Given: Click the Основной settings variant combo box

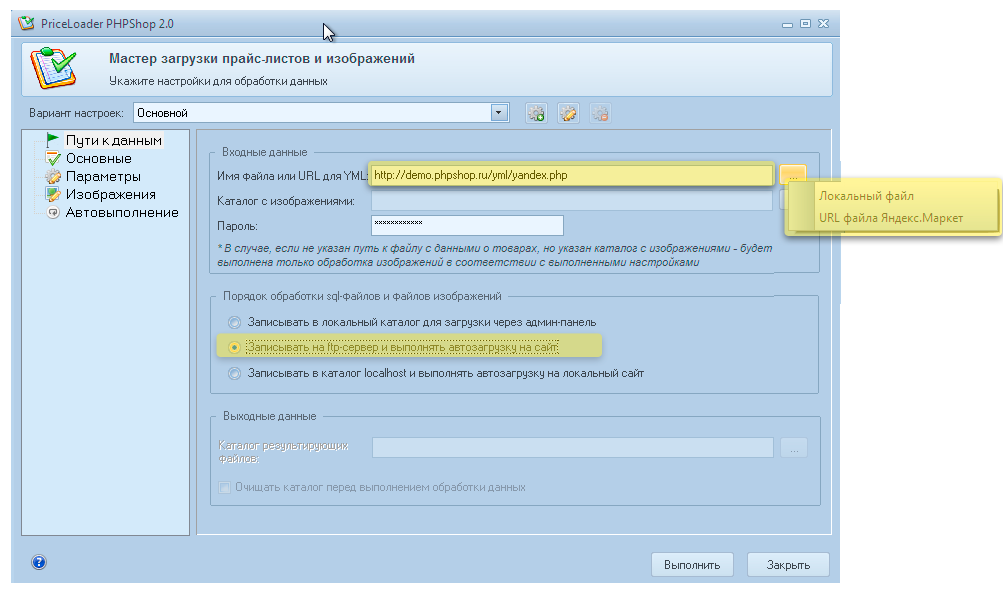Looking at the screenshot, I should [x=321, y=113].
